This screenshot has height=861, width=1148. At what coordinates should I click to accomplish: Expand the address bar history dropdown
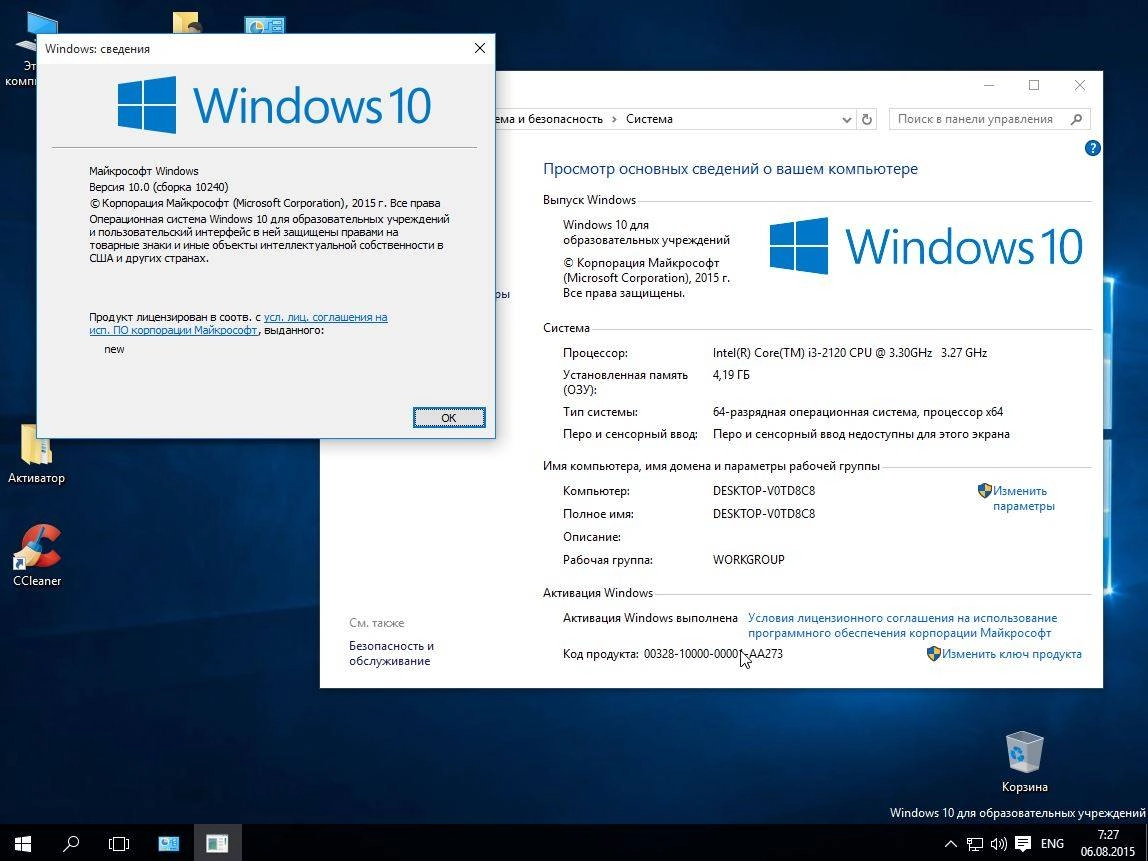coord(846,119)
